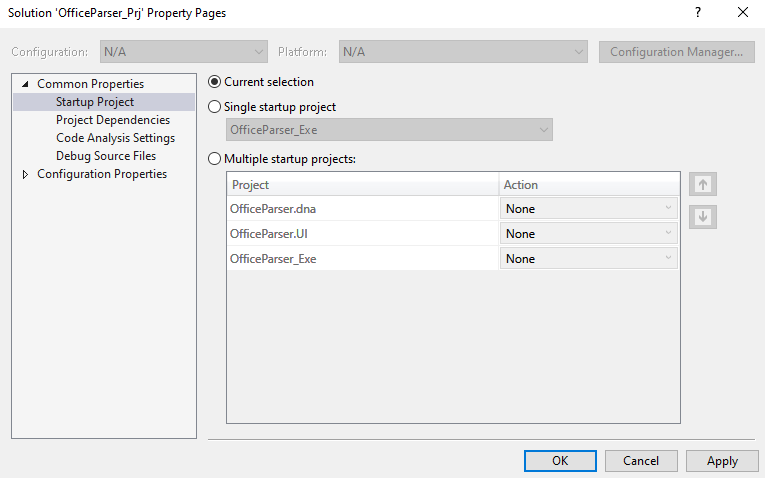The image size is (765, 478).
Task: Click the move down arrow button
Action: (x=703, y=217)
